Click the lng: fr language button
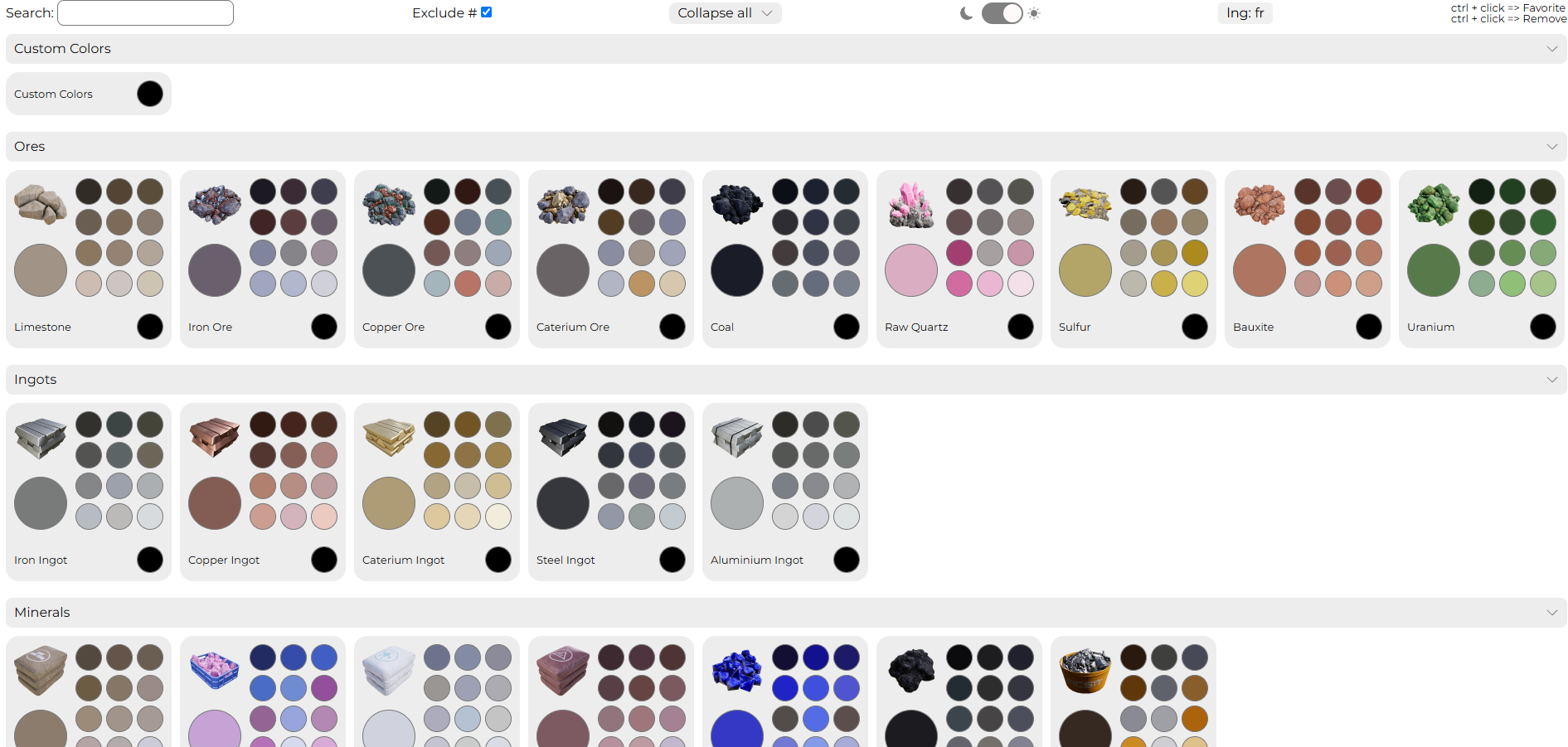The height and width of the screenshot is (747, 1568). [1245, 13]
